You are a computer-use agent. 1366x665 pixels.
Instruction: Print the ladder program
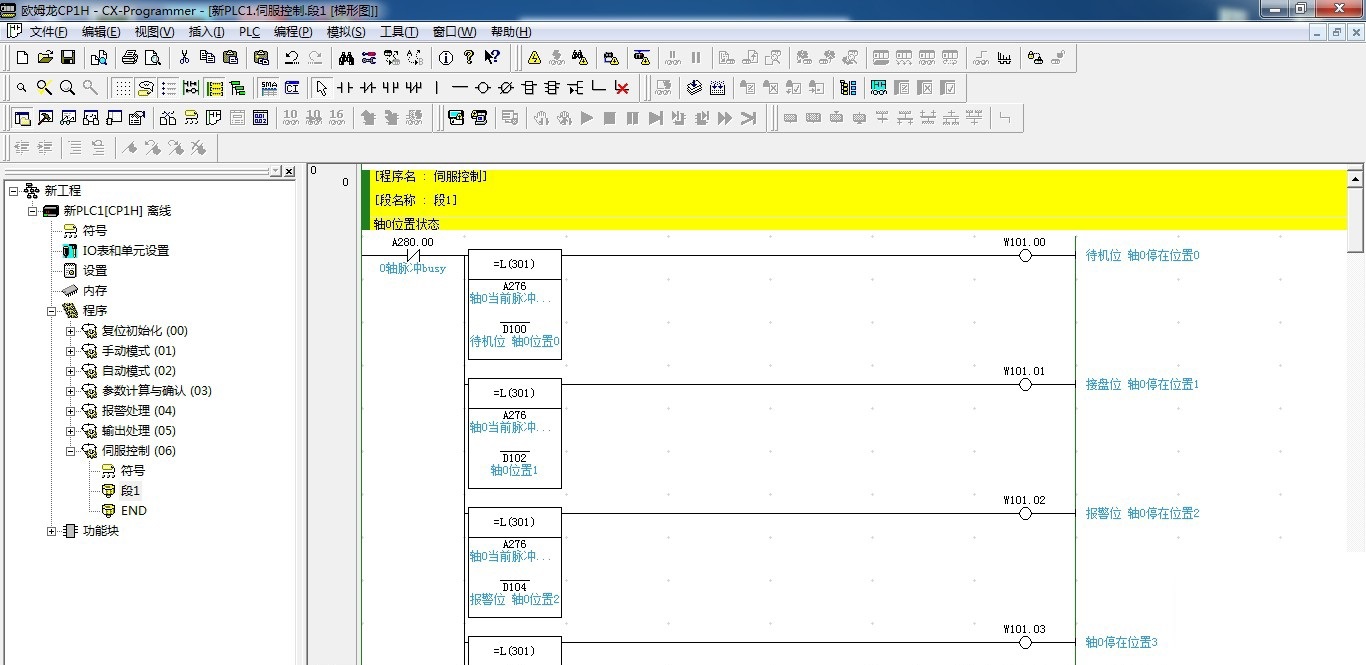(x=129, y=57)
